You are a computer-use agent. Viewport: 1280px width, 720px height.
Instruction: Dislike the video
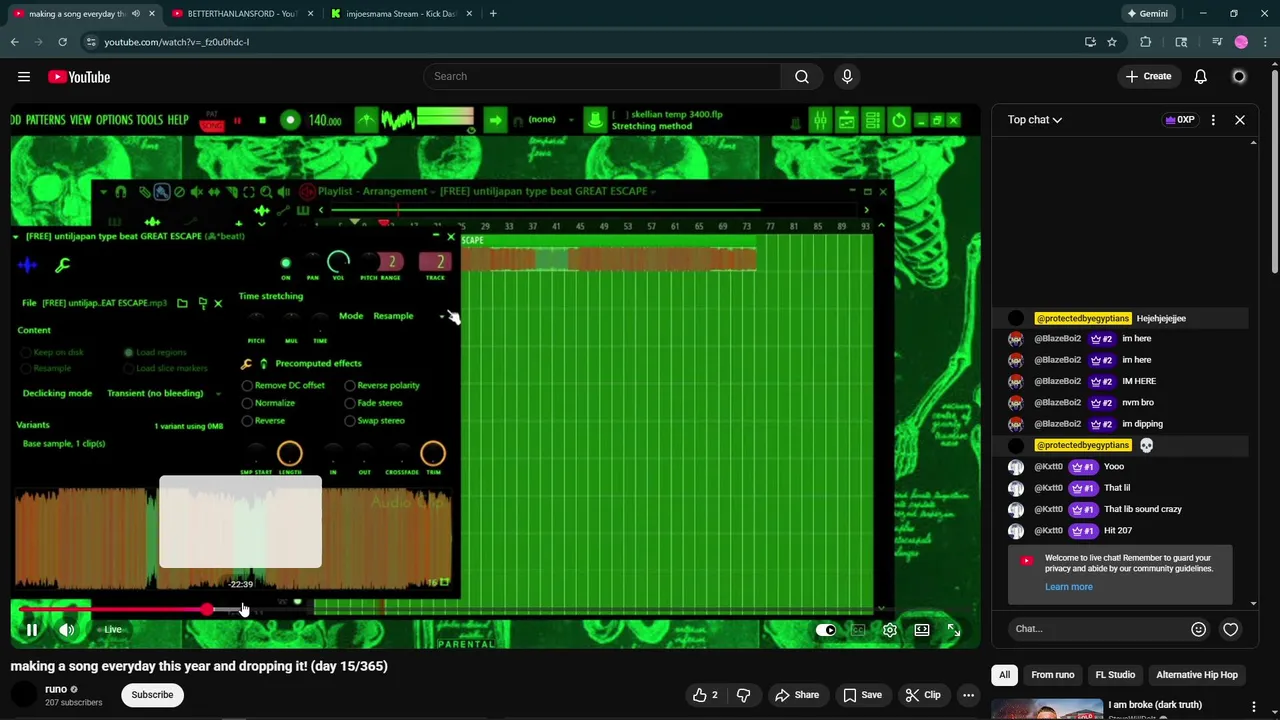pos(743,695)
